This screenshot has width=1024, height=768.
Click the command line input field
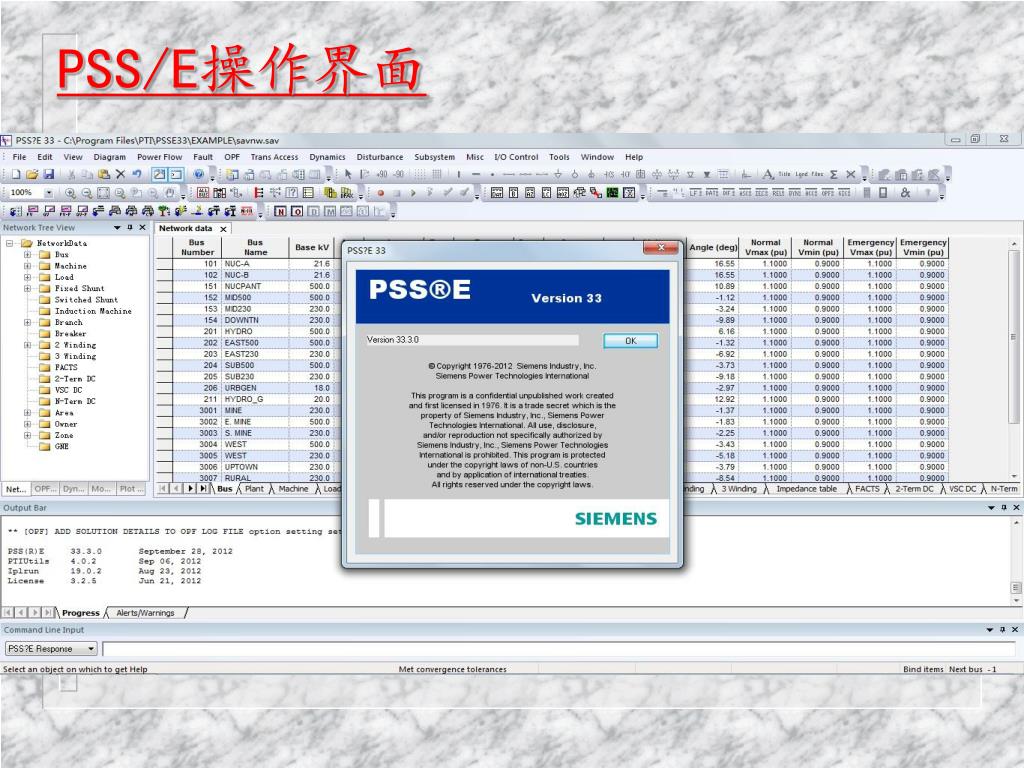tap(558, 648)
